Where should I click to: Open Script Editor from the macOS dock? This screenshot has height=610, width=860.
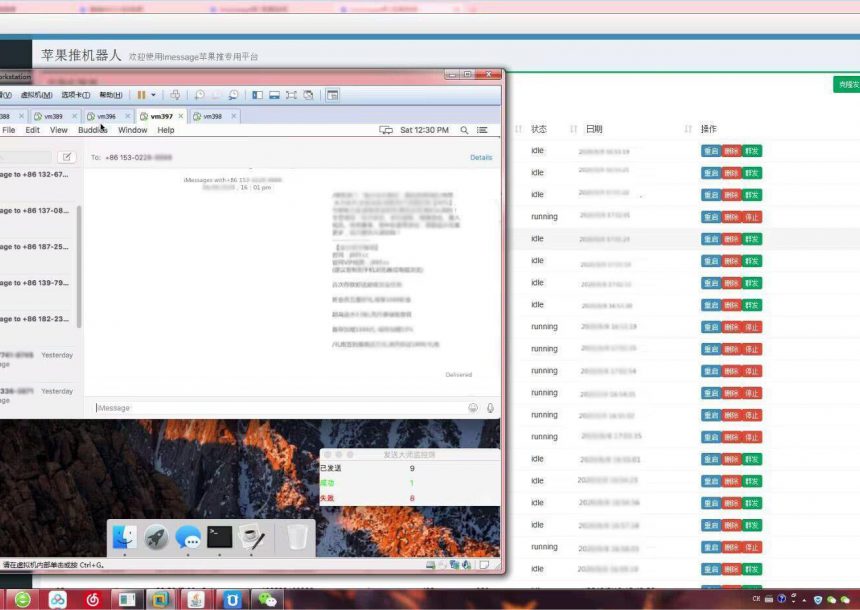point(252,537)
